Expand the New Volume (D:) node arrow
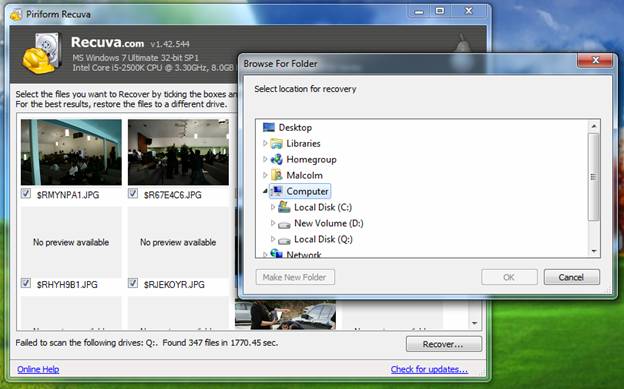This screenshot has width=624, height=389. (x=273, y=223)
